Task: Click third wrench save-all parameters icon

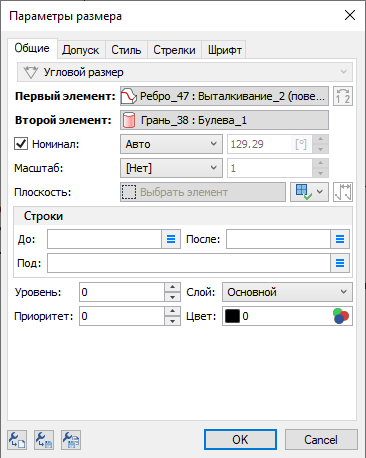Action: click(x=71, y=440)
